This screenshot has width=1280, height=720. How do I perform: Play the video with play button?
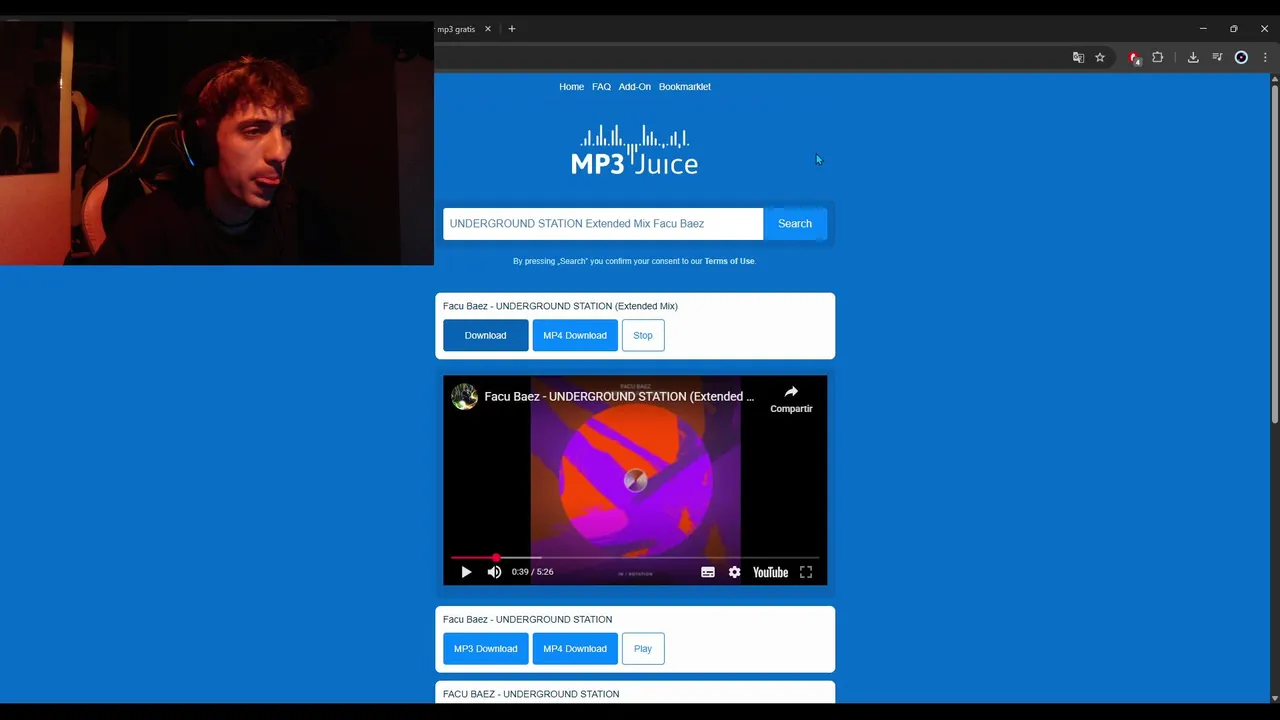[466, 572]
